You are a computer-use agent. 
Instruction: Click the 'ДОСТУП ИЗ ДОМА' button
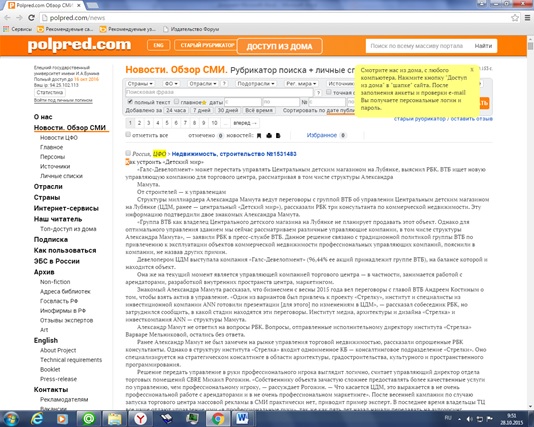(280, 46)
